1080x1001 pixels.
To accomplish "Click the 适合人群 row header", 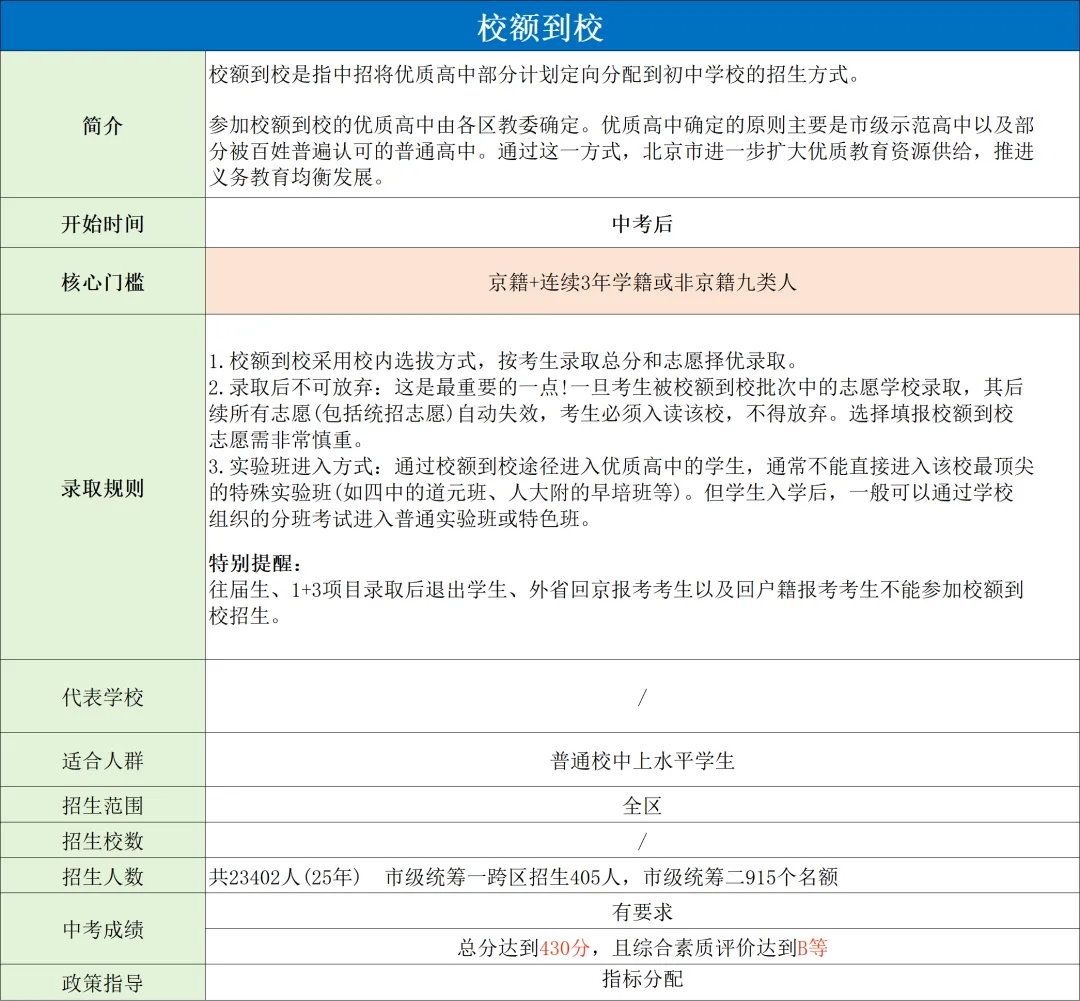I will (103, 760).
